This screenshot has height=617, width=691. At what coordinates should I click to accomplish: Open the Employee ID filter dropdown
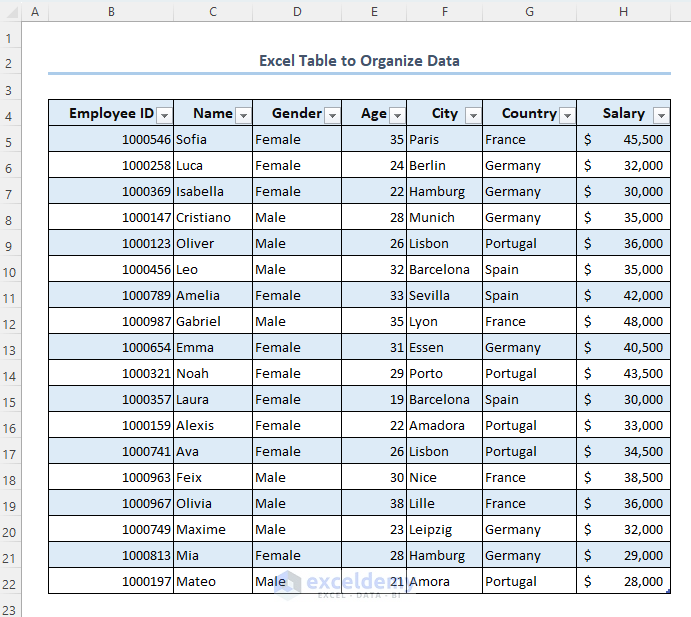pyautogui.click(x=164, y=115)
